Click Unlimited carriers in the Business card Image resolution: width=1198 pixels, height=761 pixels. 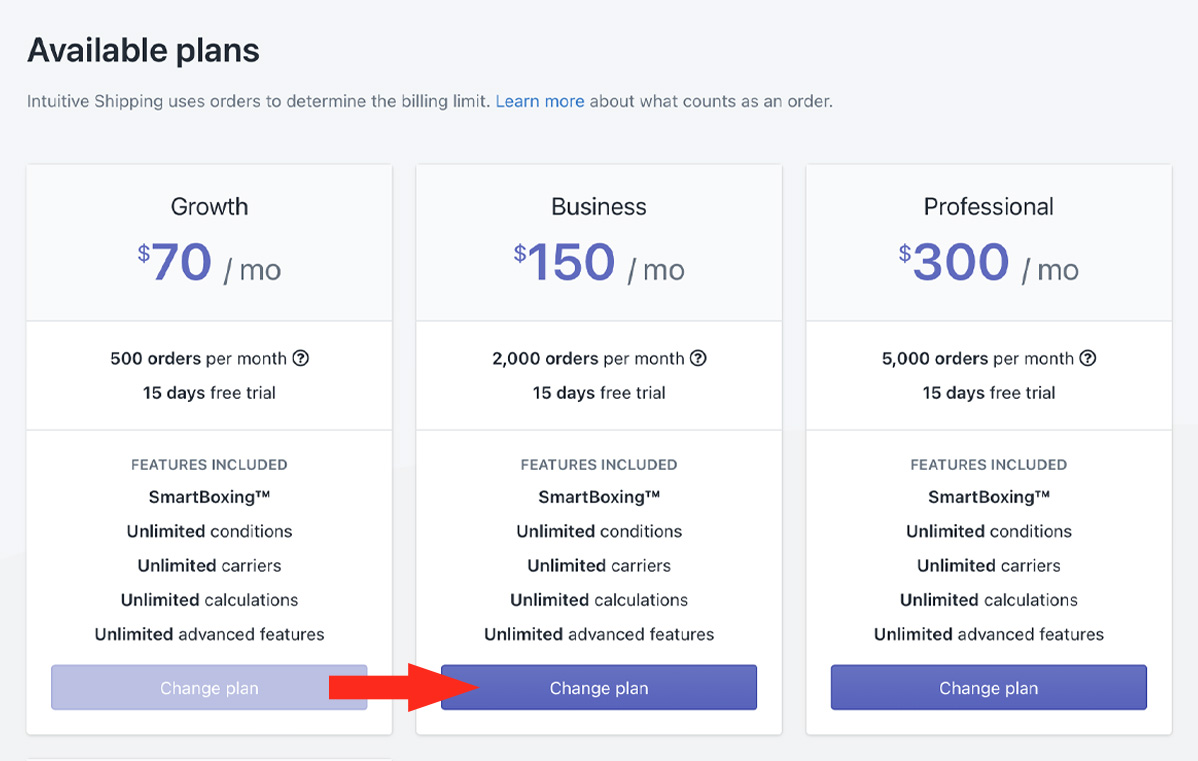click(x=599, y=566)
